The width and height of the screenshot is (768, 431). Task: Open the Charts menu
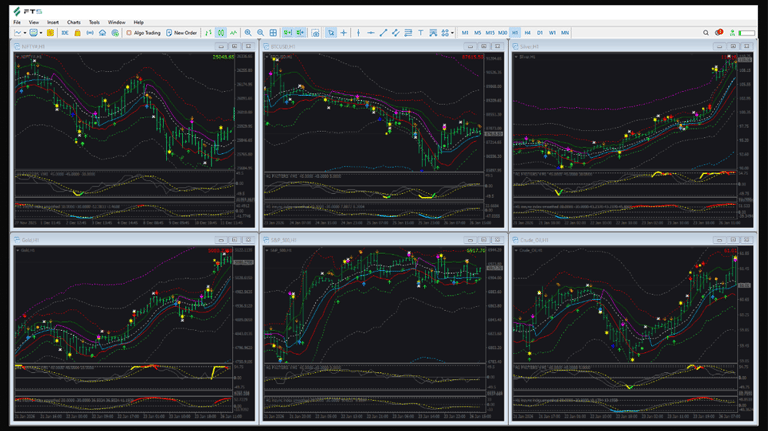pos(73,23)
